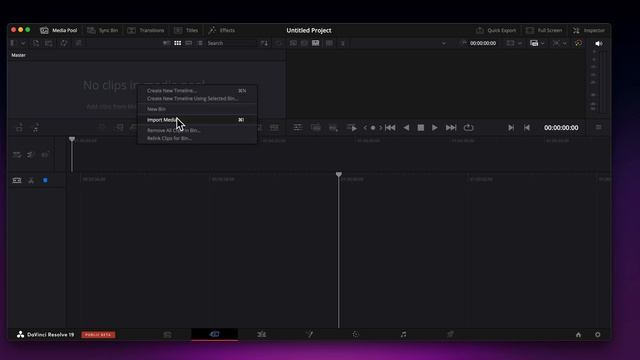Click the upper timeline playhead
The width and height of the screenshot is (640, 360).
(72, 140)
